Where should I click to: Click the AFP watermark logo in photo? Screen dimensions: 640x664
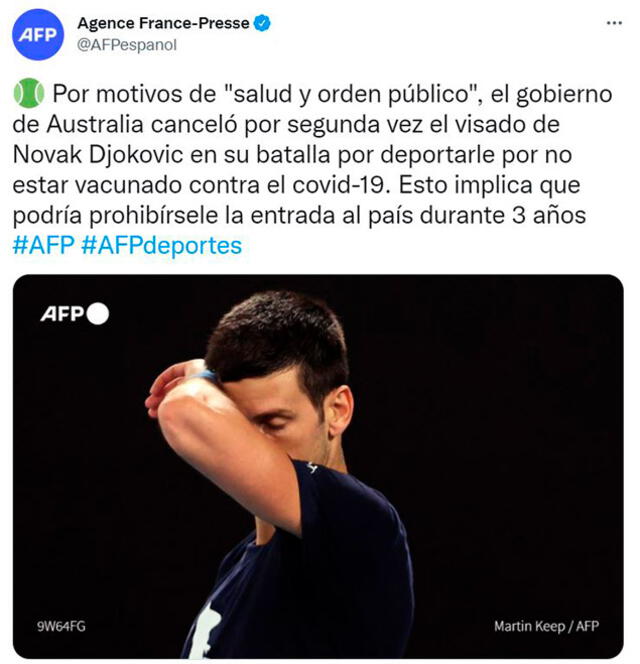[x=63, y=314]
